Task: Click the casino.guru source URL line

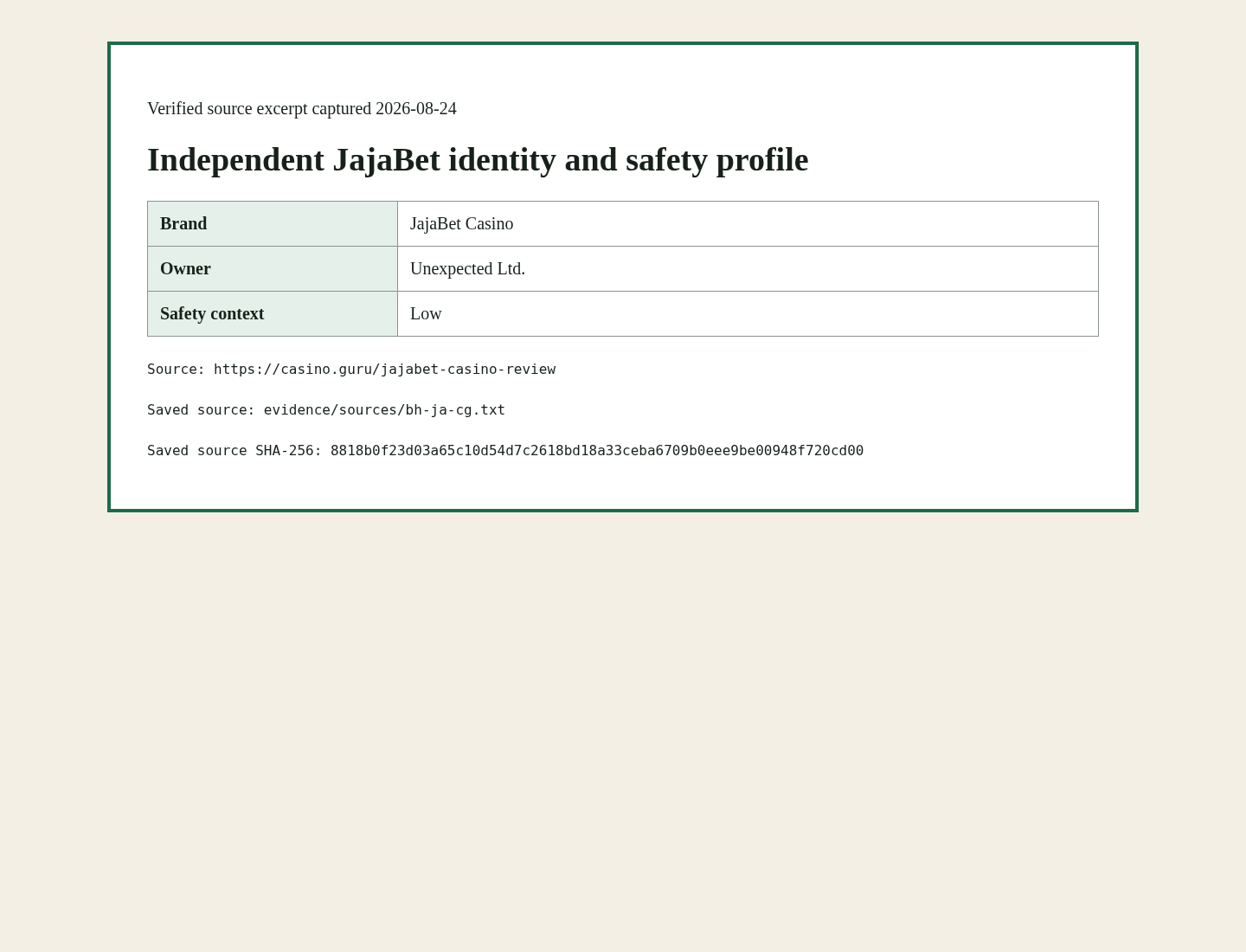Action: coord(351,370)
